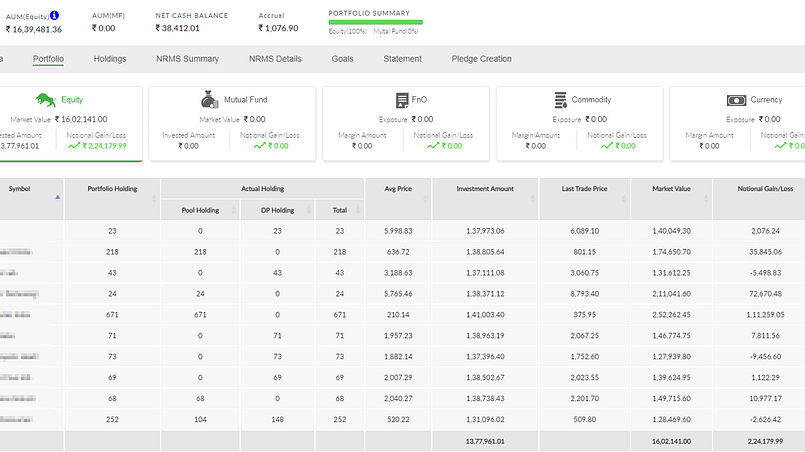Open the Portfolio tab
805x452 pixels.
pos(48,59)
